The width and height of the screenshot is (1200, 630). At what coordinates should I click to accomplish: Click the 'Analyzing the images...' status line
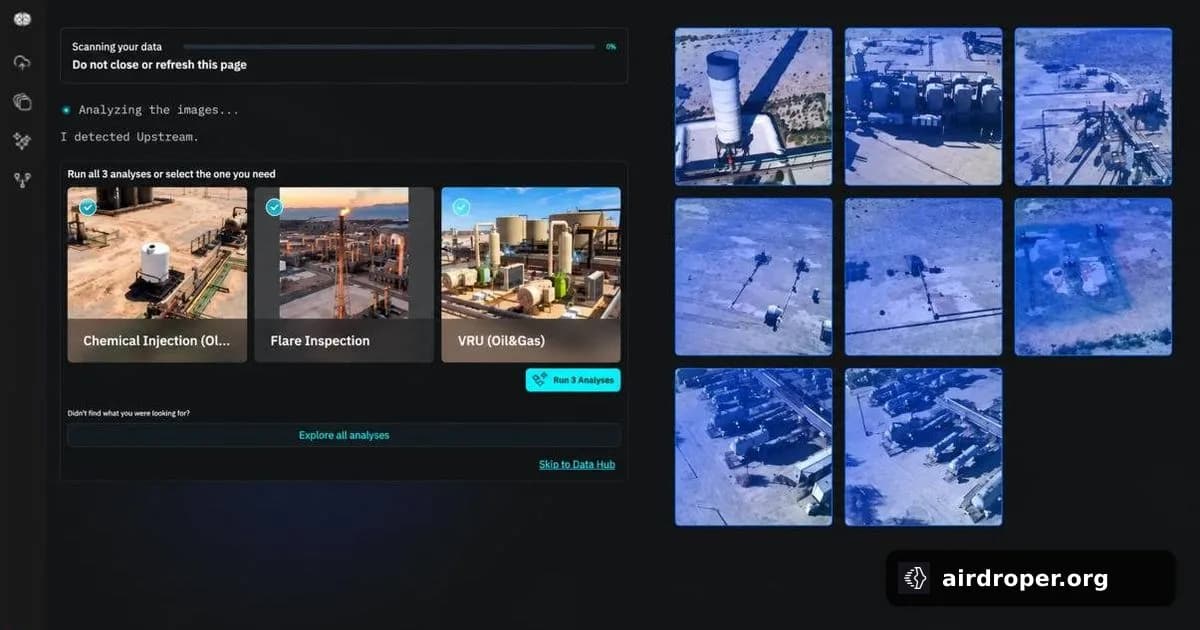point(159,110)
